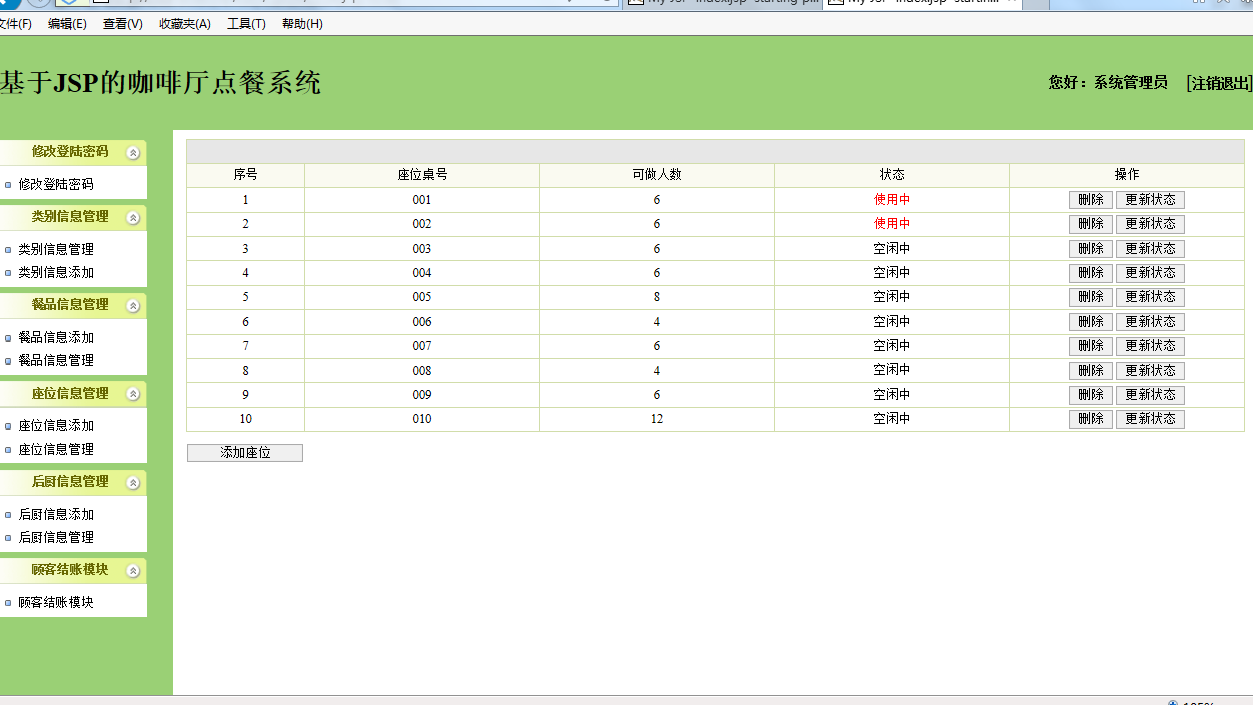The image size is (1253, 705).
Task: Click the 序号 column header
Action: [245, 175]
